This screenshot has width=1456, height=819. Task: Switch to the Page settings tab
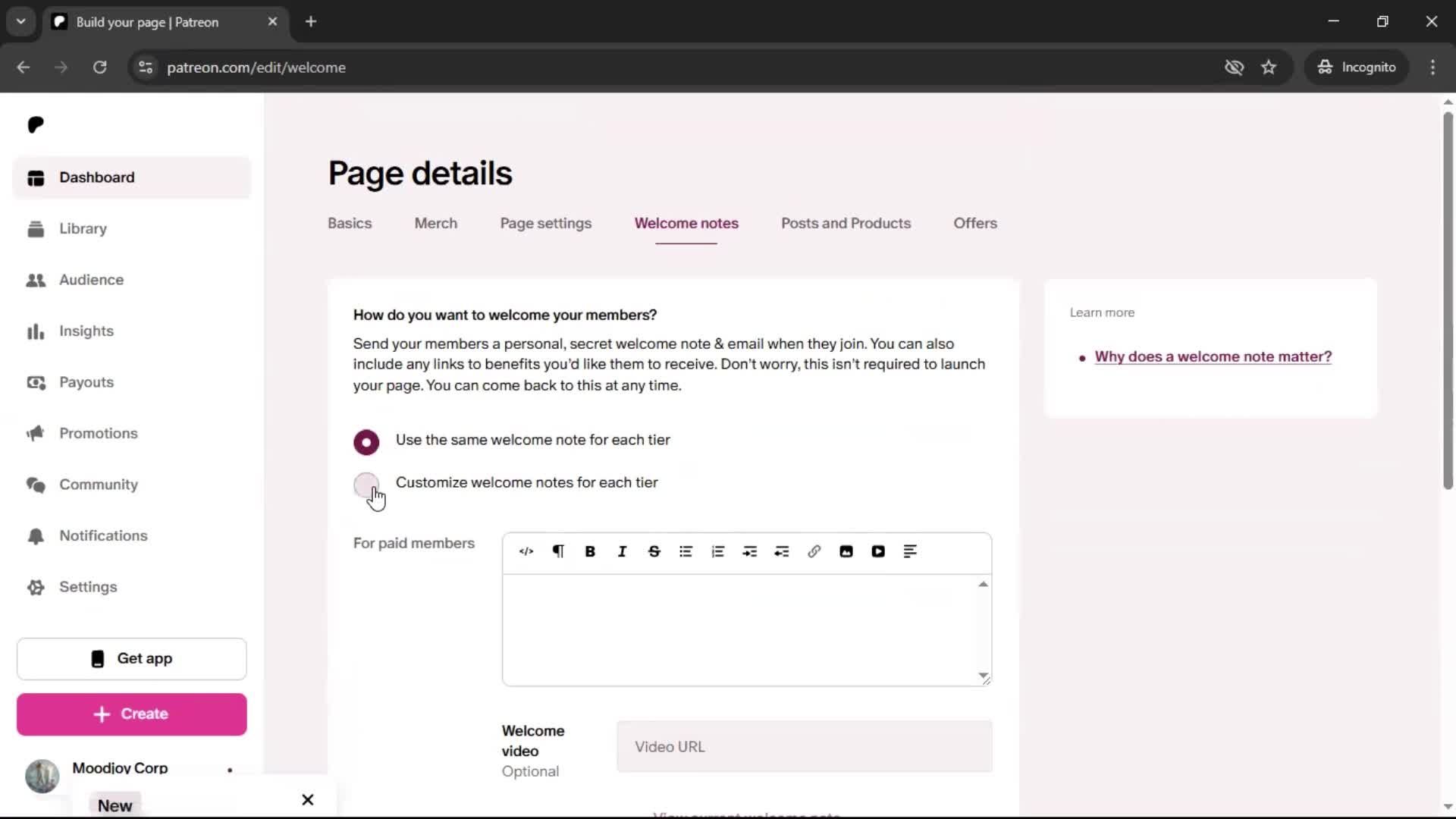[x=545, y=224]
